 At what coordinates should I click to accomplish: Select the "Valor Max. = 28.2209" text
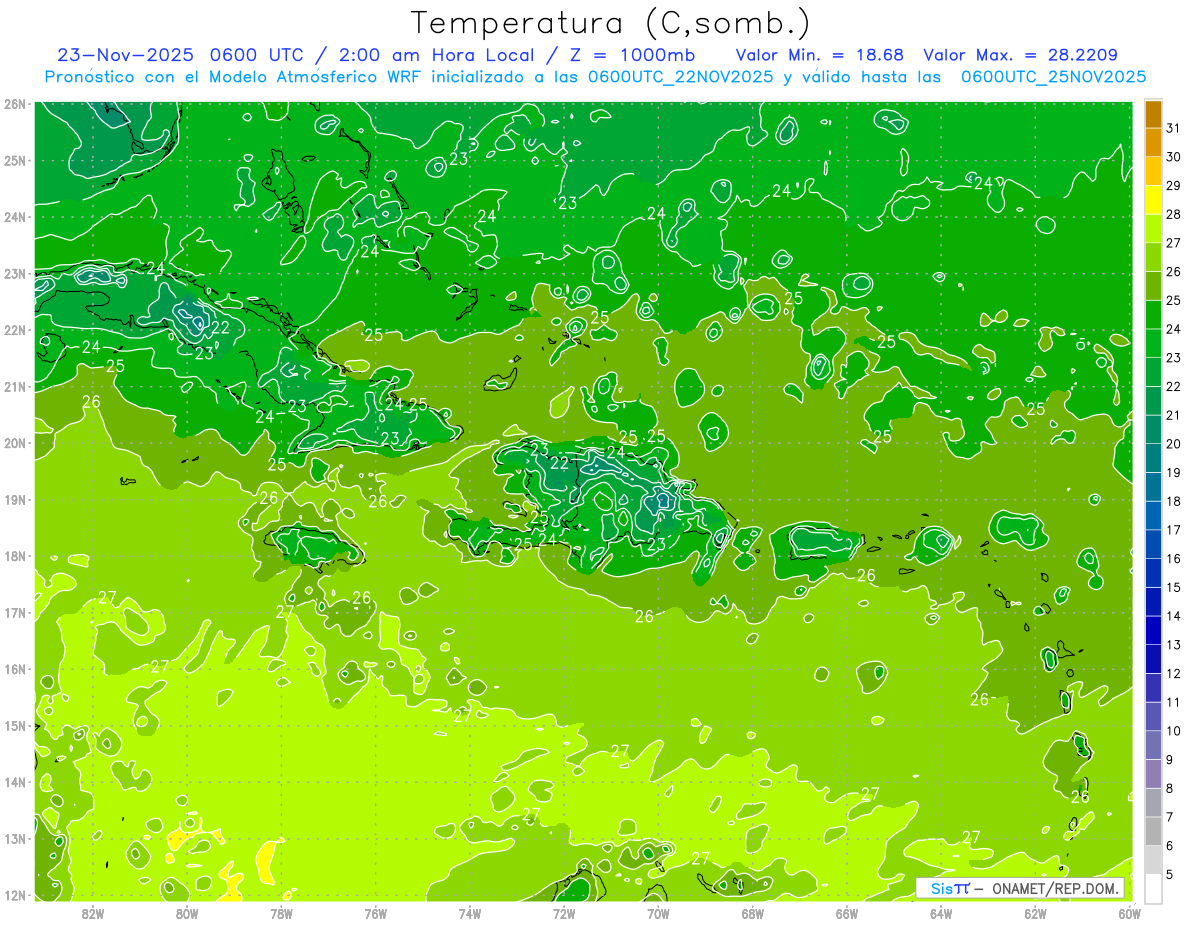click(1021, 55)
